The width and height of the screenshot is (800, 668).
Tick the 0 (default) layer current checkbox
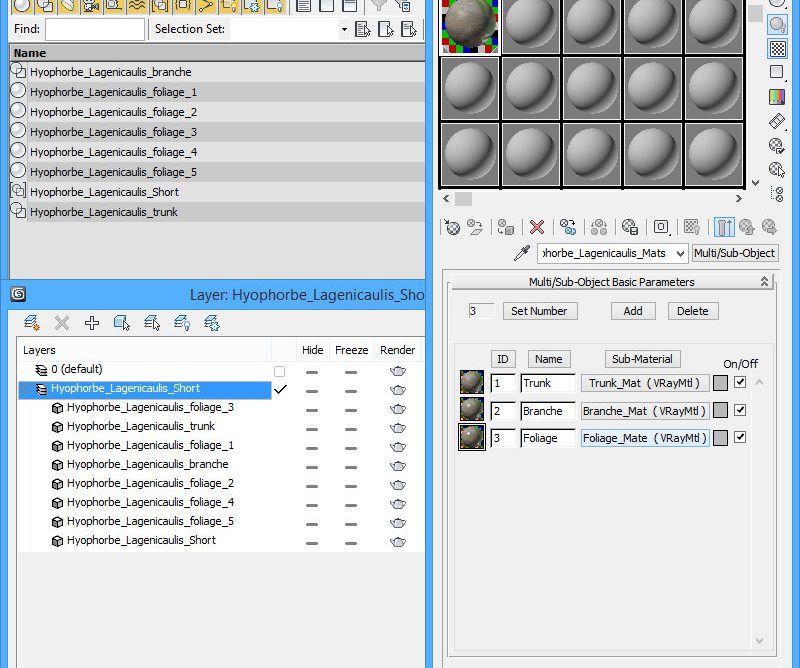pyautogui.click(x=280, y=370)
